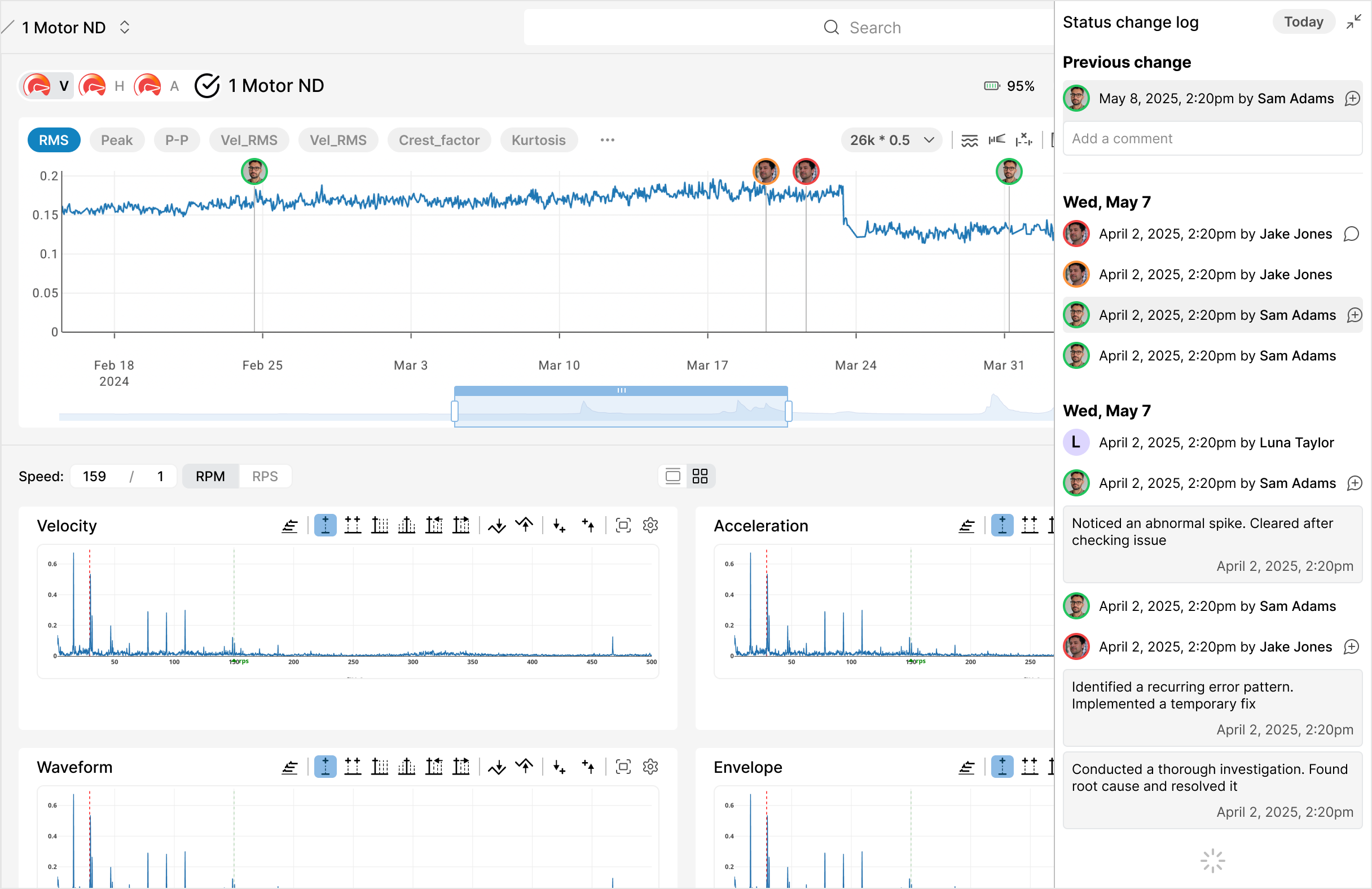This screenshot has height=889, width=1372.
Task: Click Waveform chart settings gear
Action: click(650, 767)
